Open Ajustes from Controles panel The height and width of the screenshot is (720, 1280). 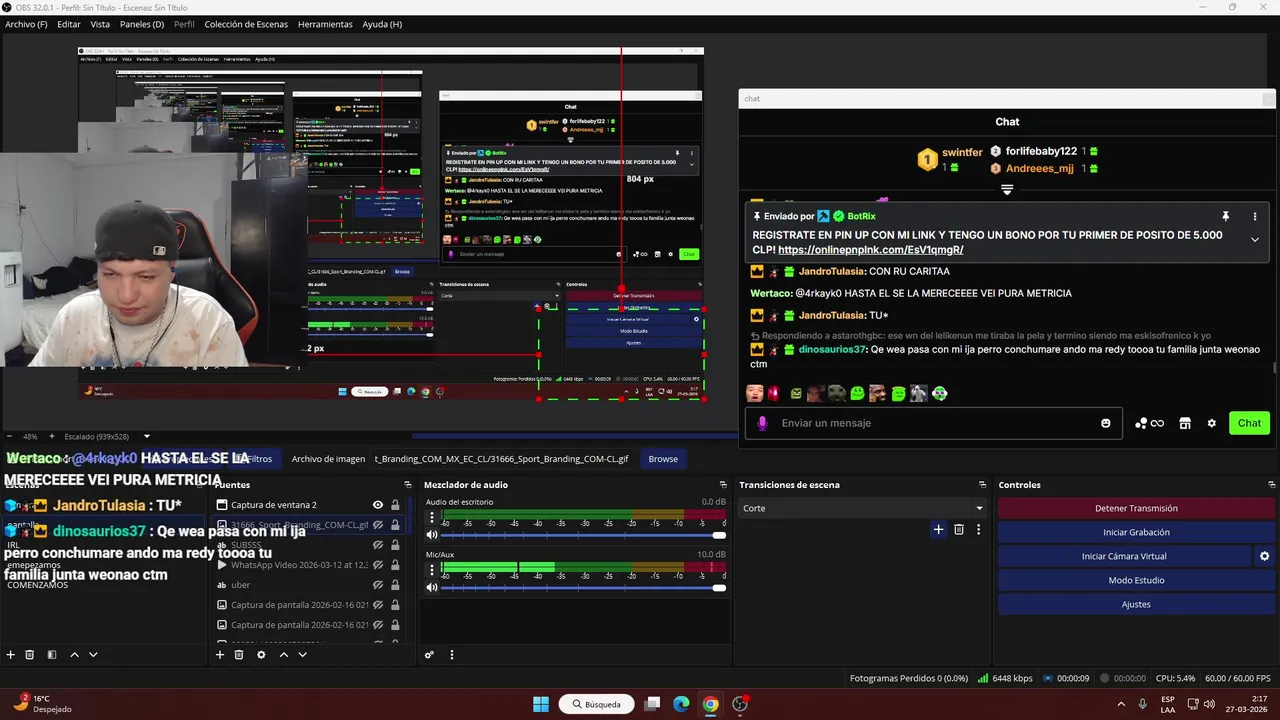point(1136,604)
